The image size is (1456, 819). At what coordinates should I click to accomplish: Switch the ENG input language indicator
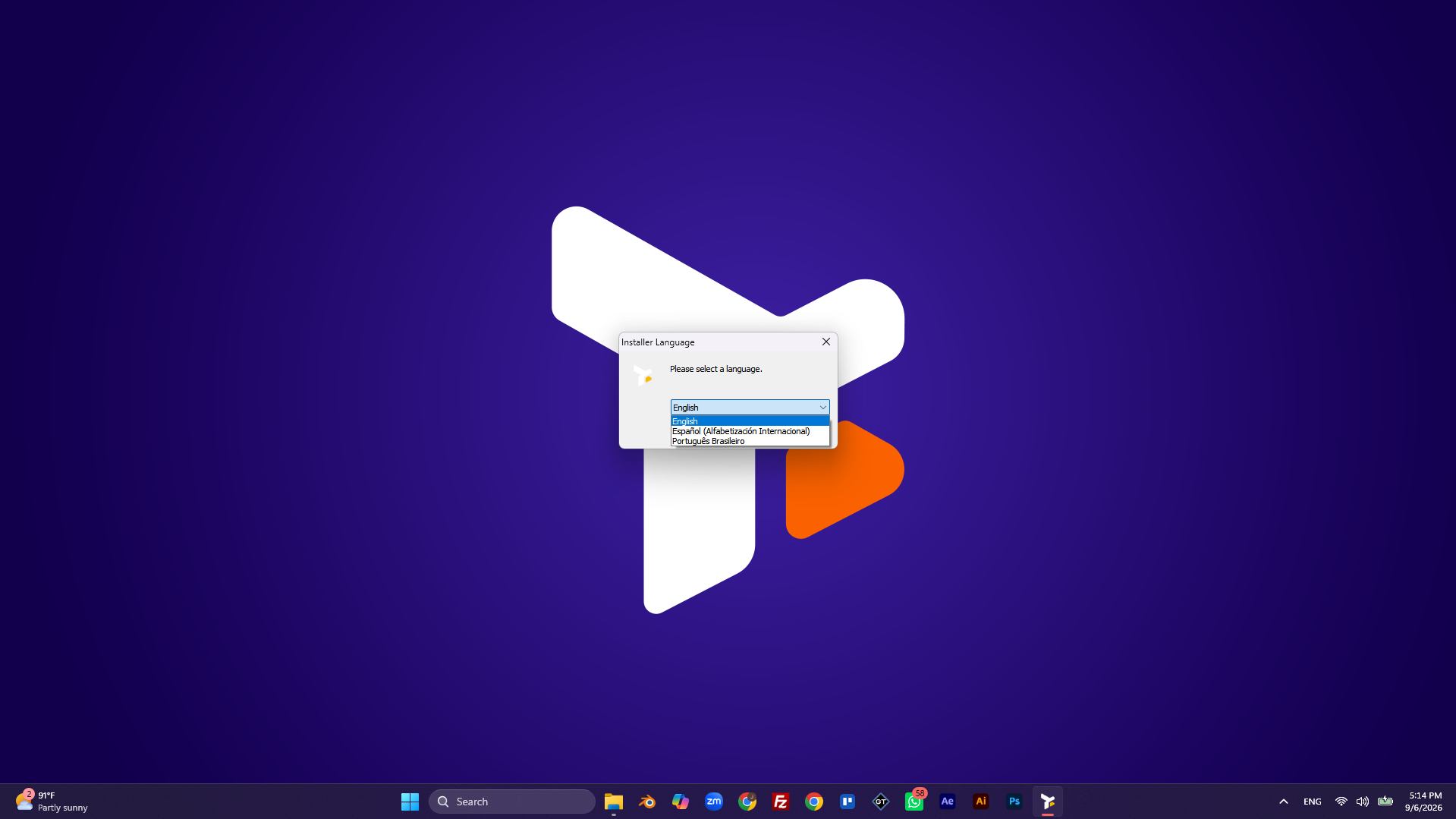[1313, 802]
